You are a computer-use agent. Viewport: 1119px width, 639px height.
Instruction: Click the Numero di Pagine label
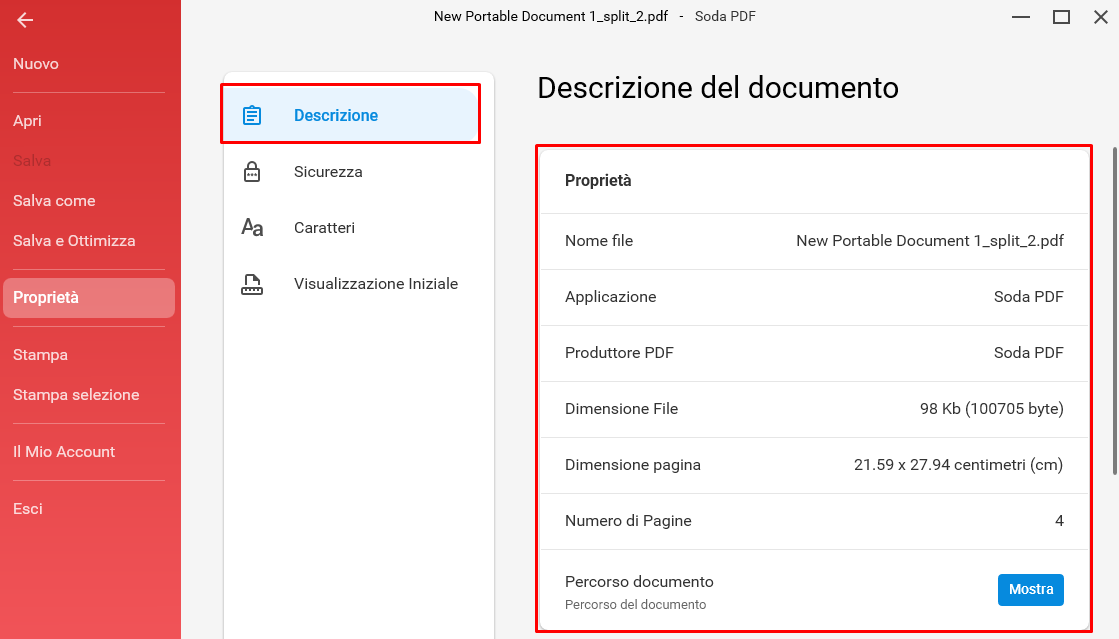(628, 521)
